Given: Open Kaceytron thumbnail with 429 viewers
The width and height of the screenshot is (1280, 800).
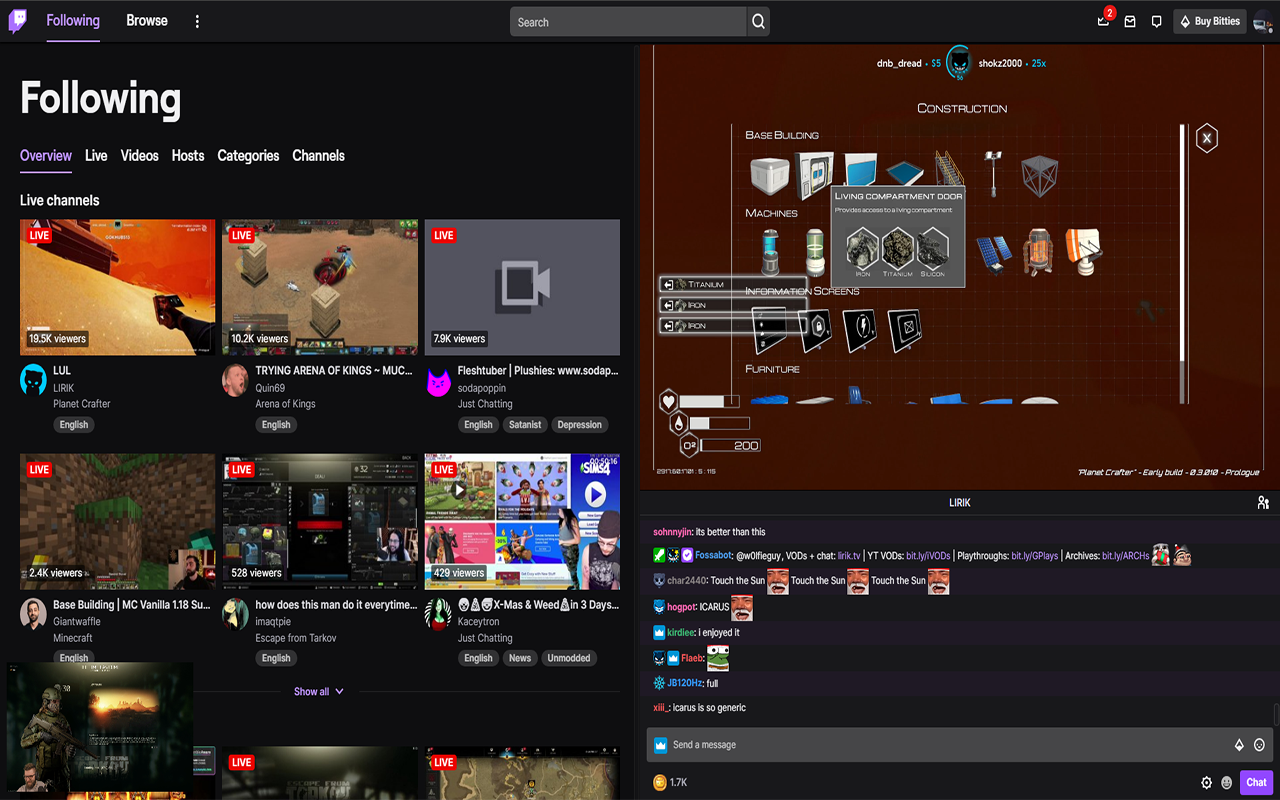Looking at the screenshot, I should tap(522, 521).
